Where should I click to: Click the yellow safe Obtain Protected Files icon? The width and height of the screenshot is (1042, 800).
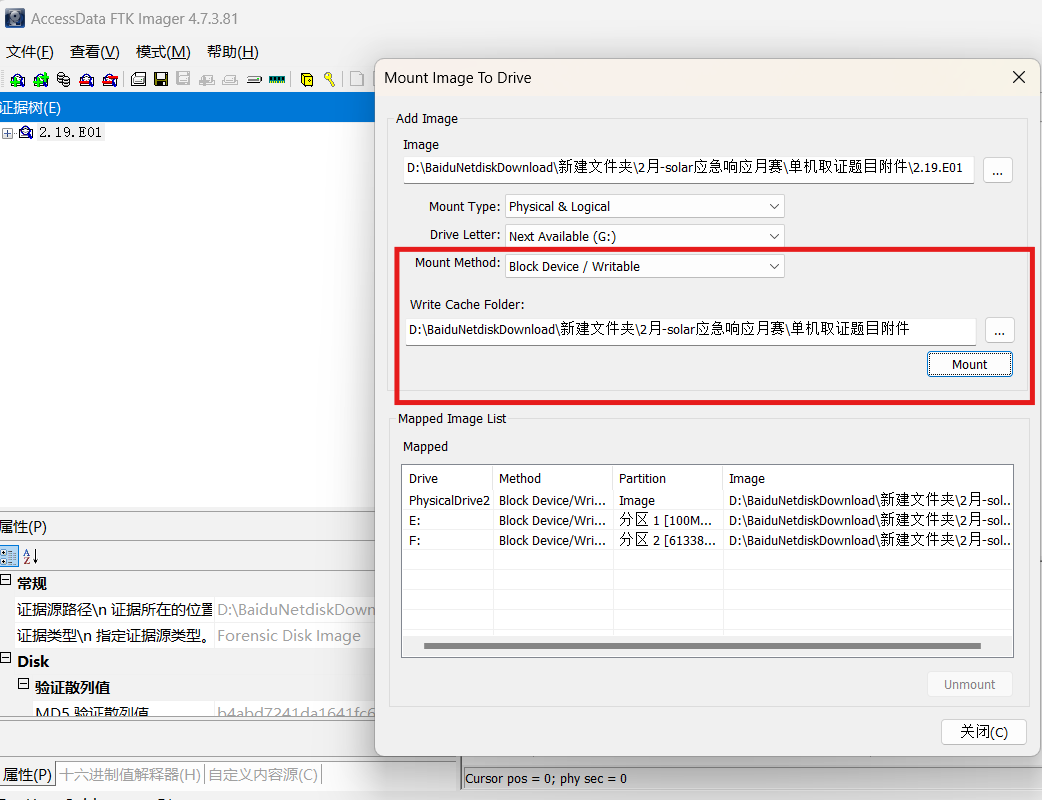point(307,80)
